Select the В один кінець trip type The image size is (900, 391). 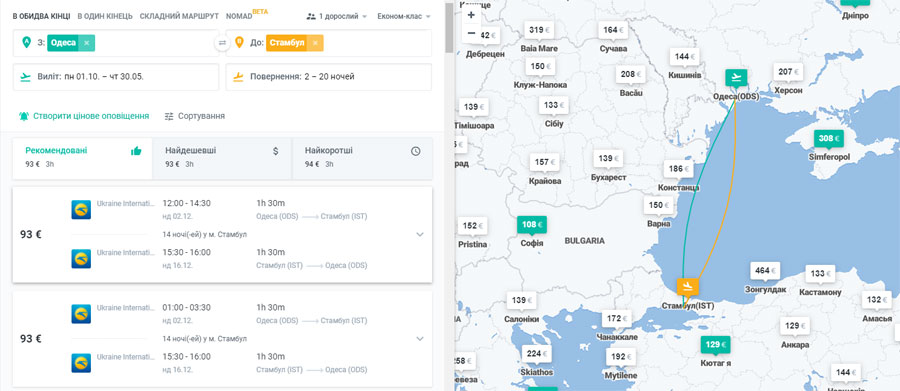coord(105,16)
